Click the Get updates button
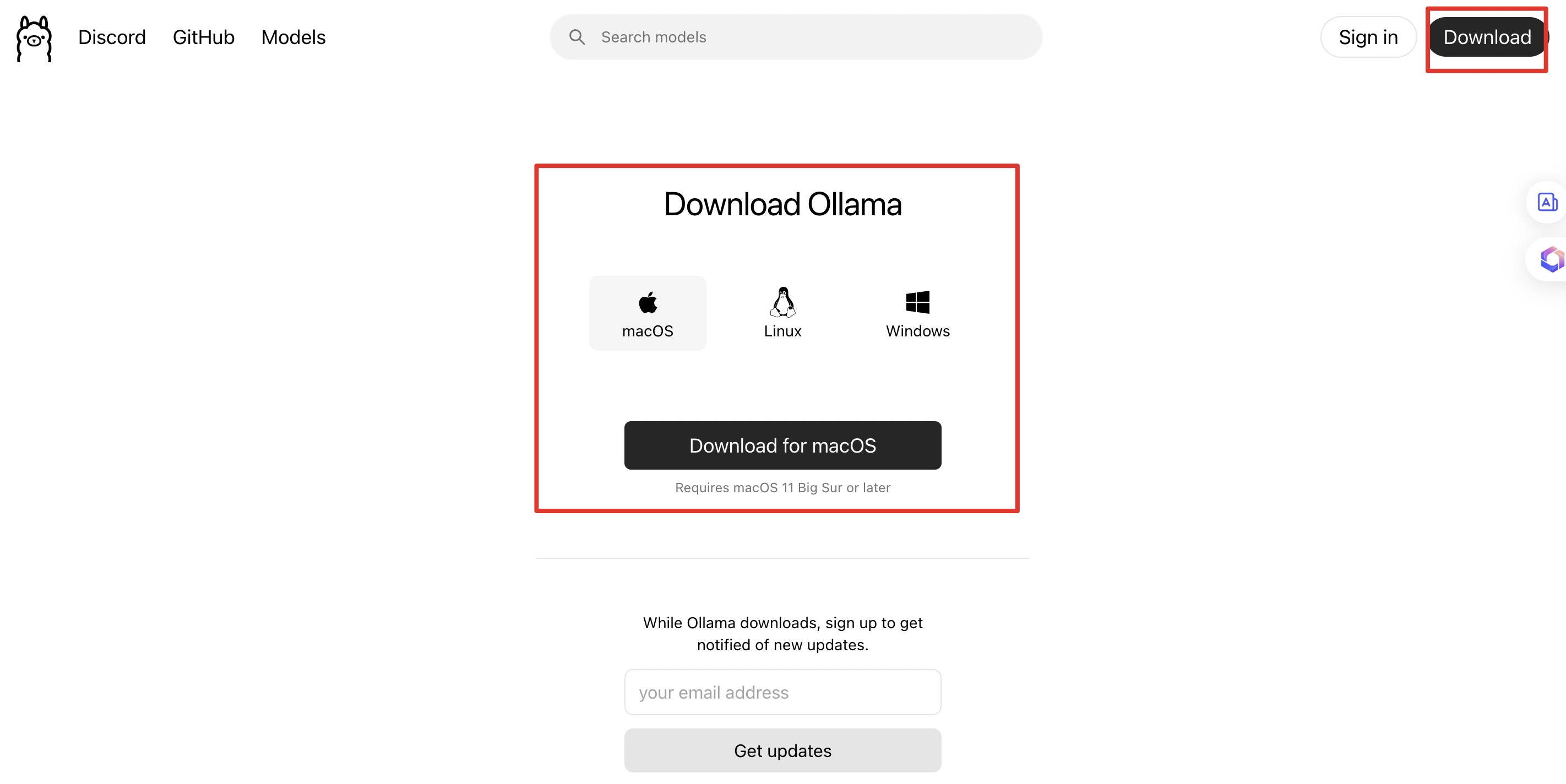The width and height of the screenshot is (1566, 784). click(x=782, y=750)
